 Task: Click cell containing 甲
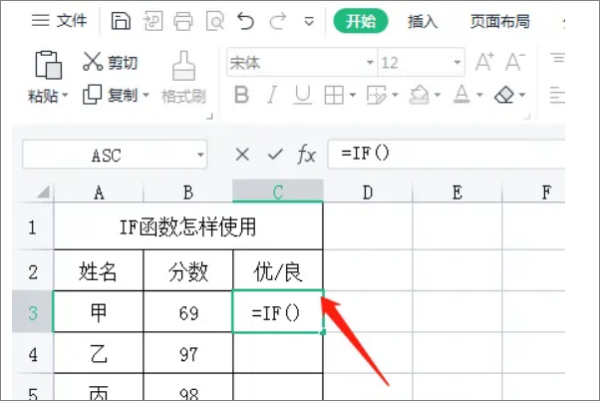point(99,312)
